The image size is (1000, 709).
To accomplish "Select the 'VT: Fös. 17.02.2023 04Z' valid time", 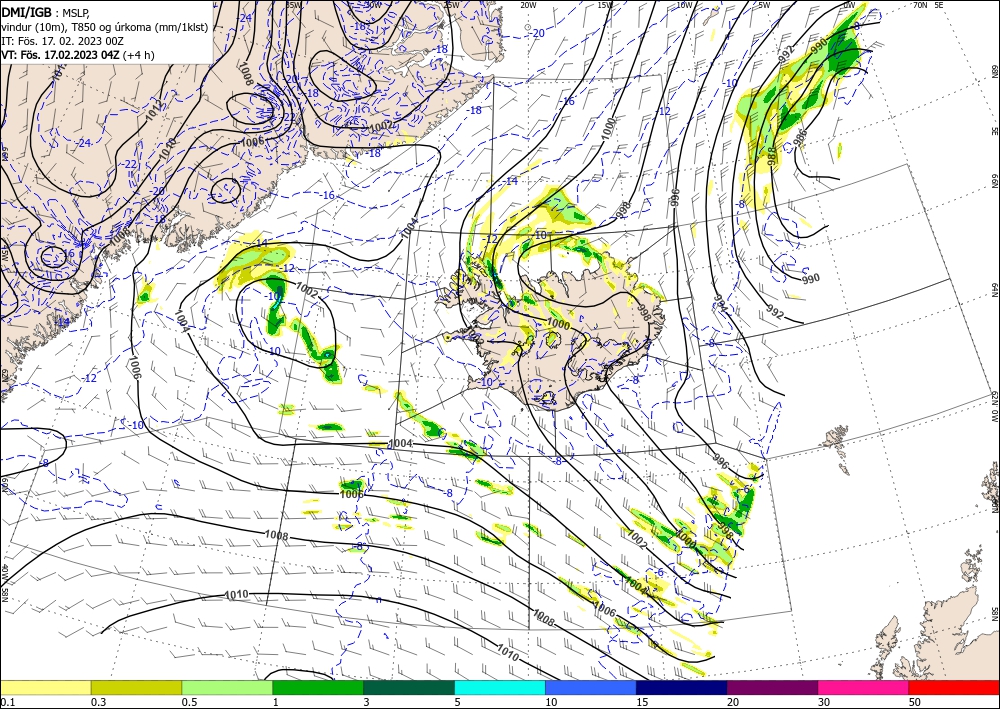I will 60,55.
